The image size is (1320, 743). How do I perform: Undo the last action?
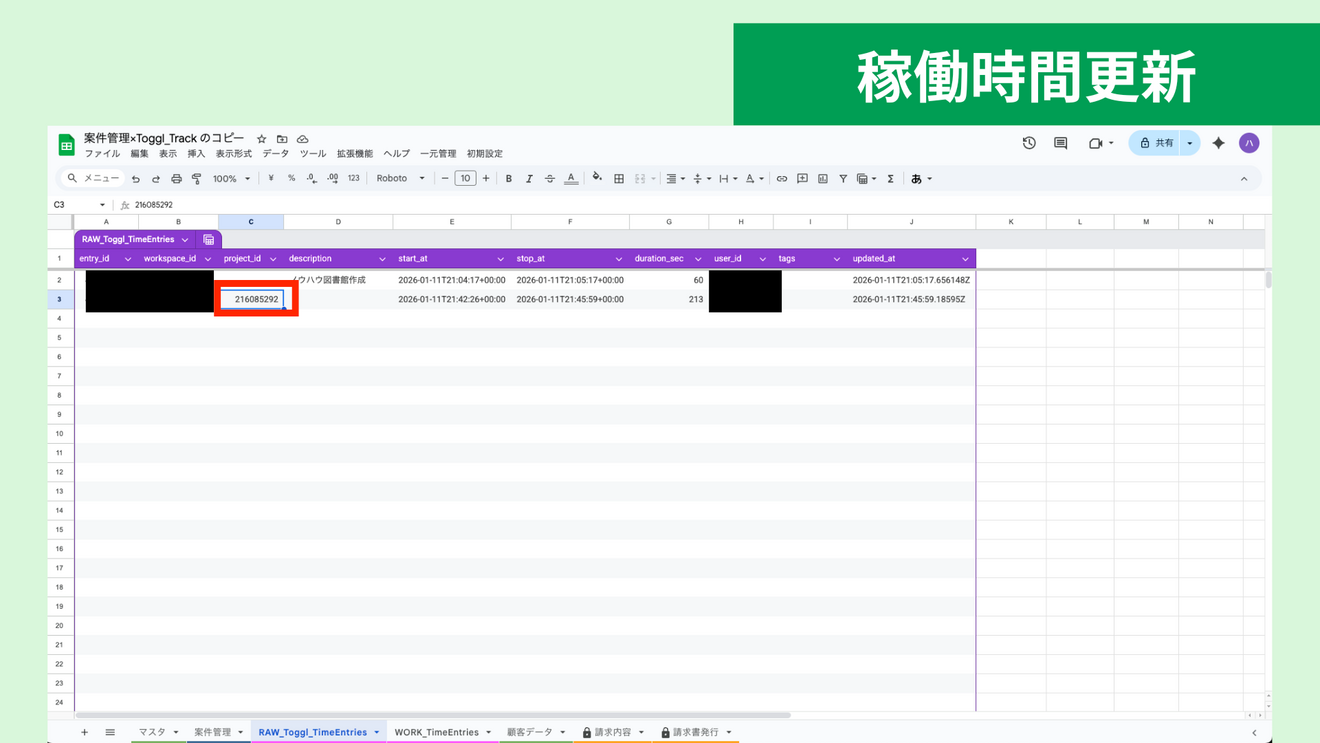136,179
